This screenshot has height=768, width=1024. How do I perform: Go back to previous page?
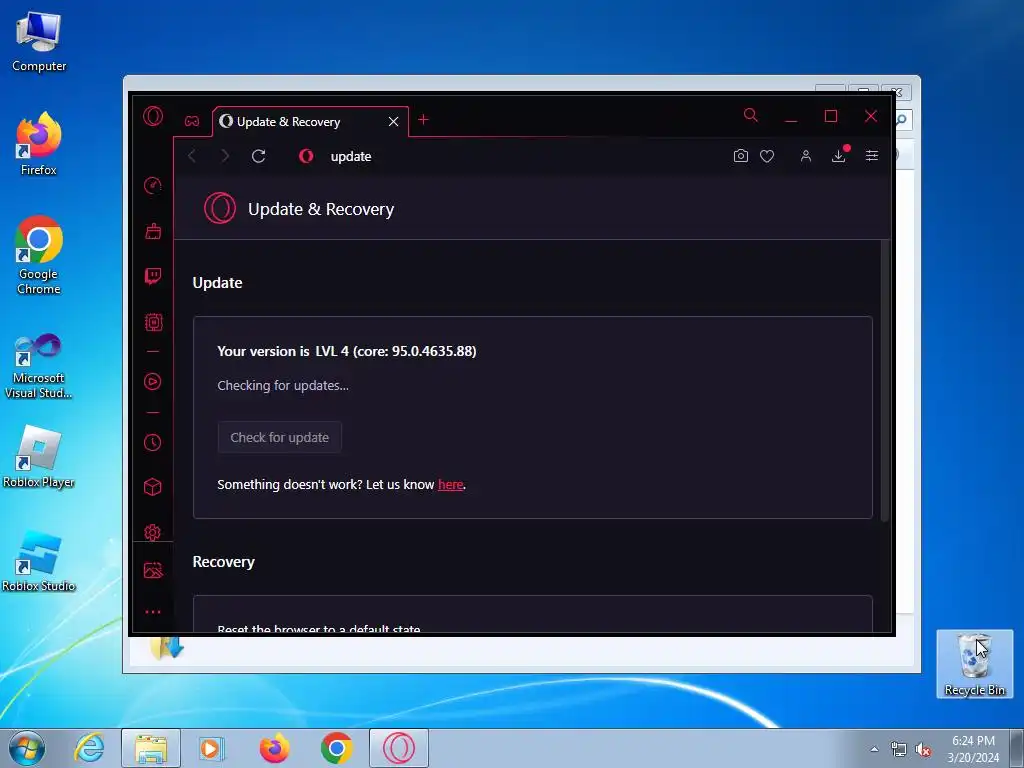coord(192,156)
